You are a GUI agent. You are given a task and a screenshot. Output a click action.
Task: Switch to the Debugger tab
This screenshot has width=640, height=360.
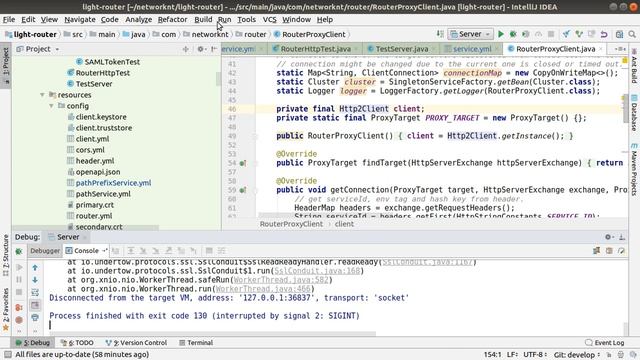(x=45, y=251)
